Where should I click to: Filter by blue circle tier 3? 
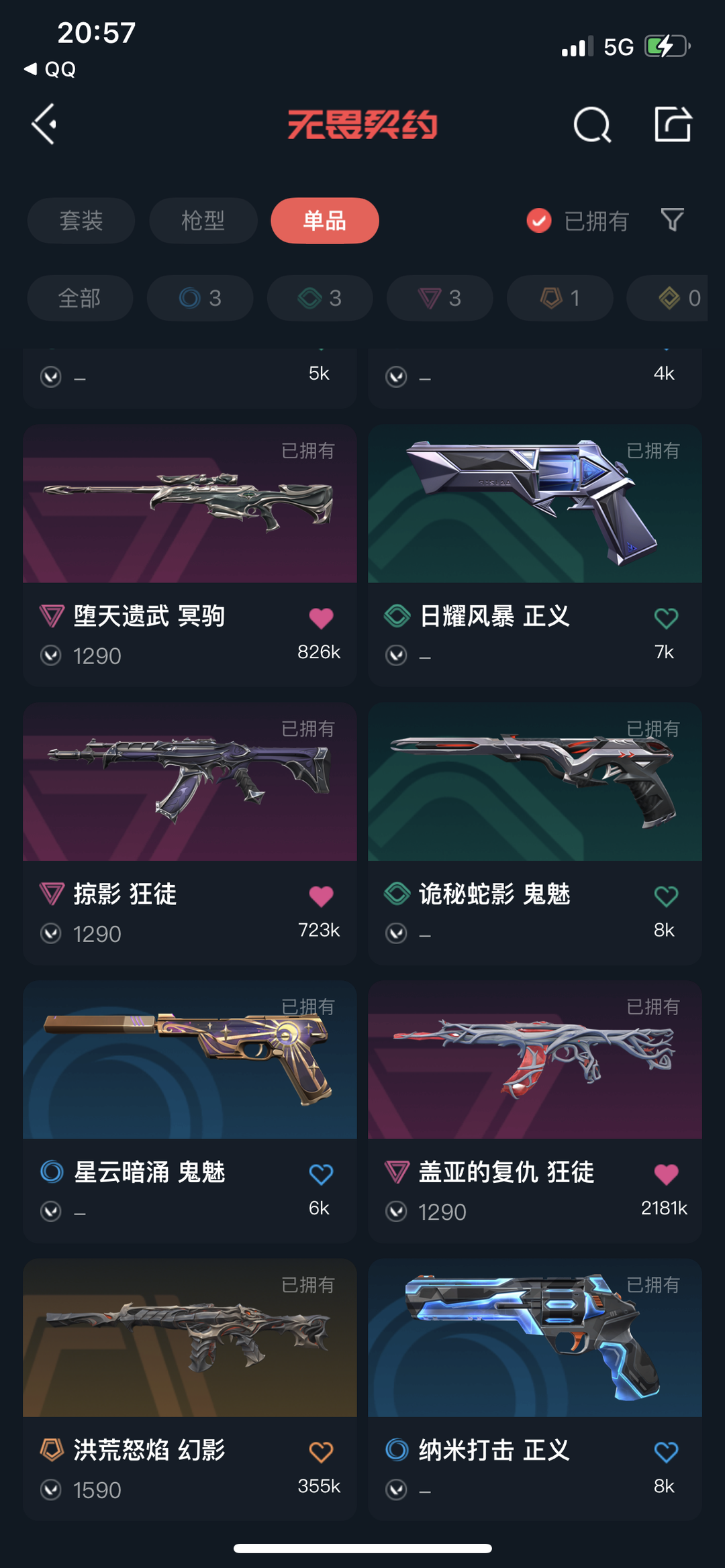tap(200, 298)
